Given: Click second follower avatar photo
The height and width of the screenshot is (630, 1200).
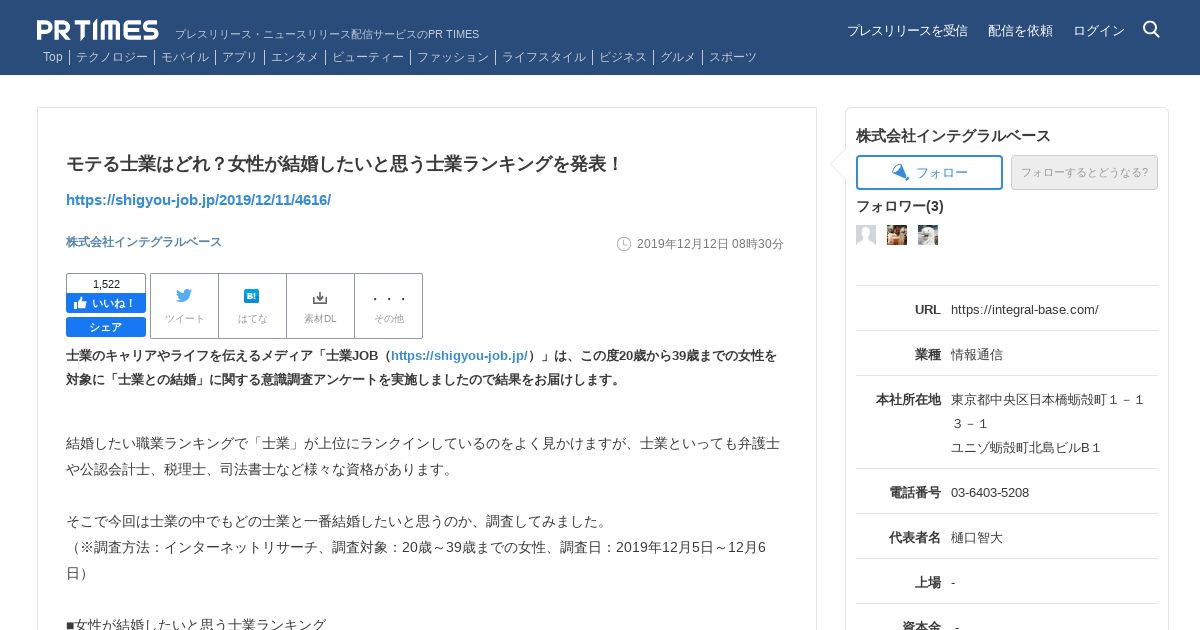Looking at the screenshot, I should 897,235.
